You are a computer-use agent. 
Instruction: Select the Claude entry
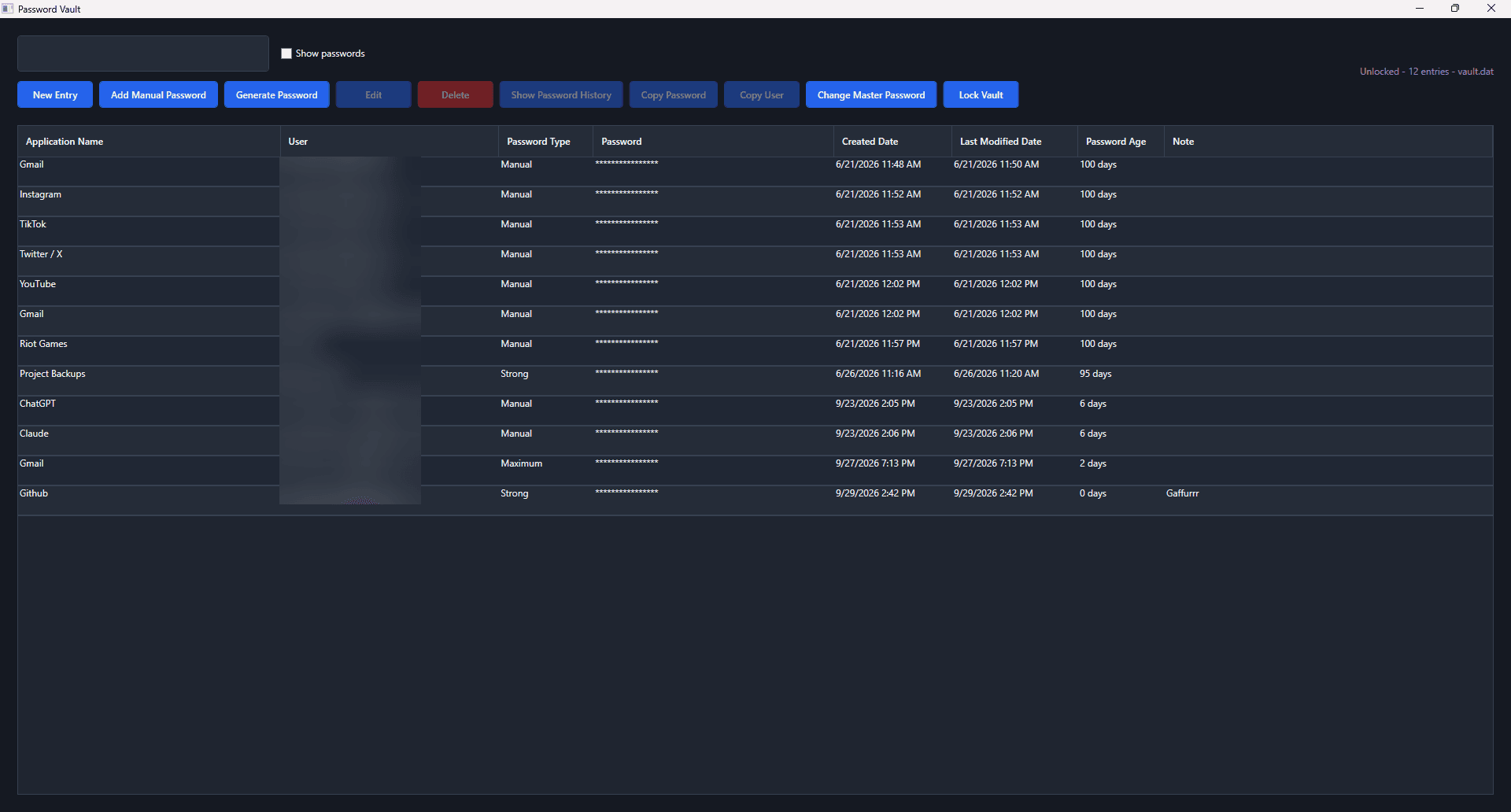tap(755, 441)
